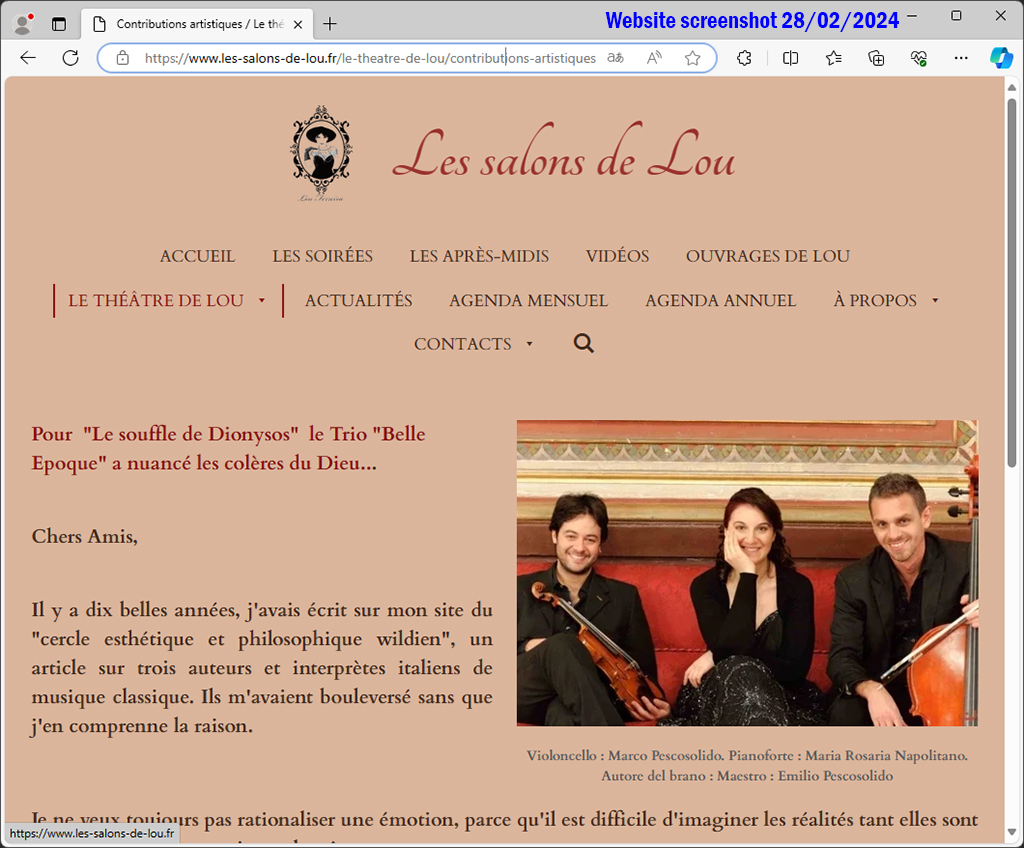Screen dimensions: 1024x848
Task: Expand the Contacts dropdown arrow
Action: (530, 344)
